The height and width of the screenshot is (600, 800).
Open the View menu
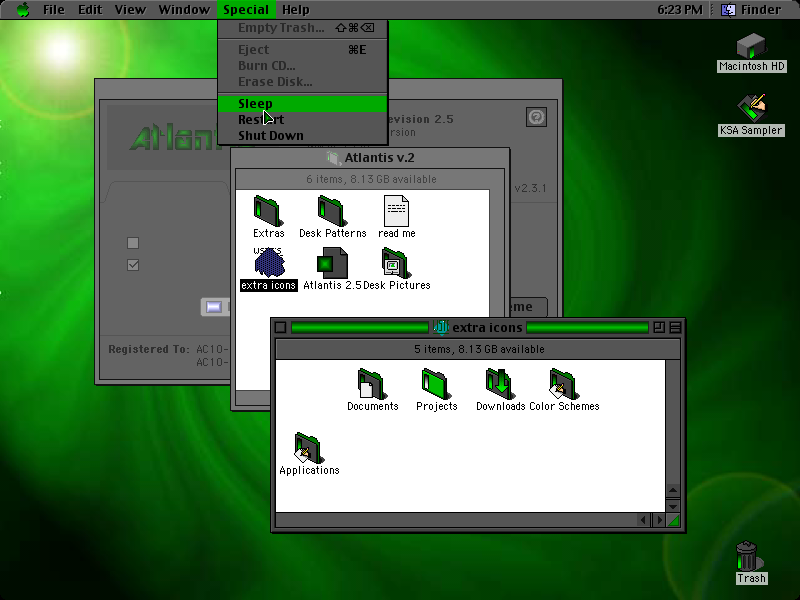pyautogui.click(x=130, y=10)
